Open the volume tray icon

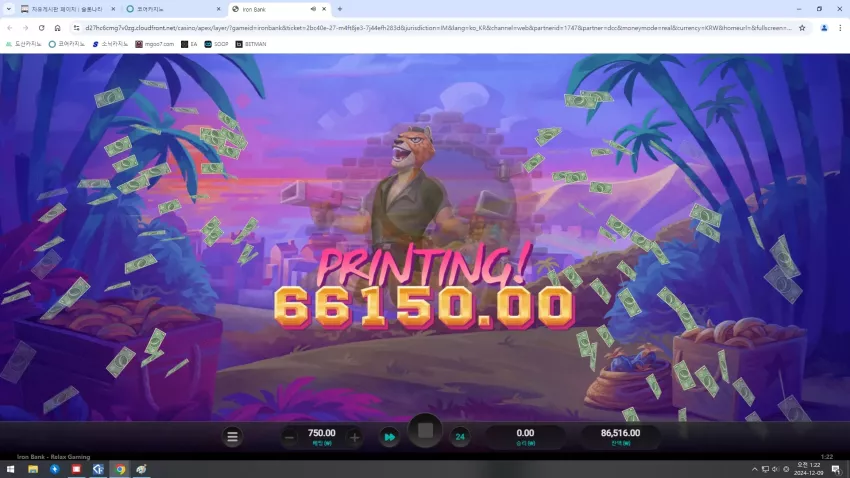point(775,469)
